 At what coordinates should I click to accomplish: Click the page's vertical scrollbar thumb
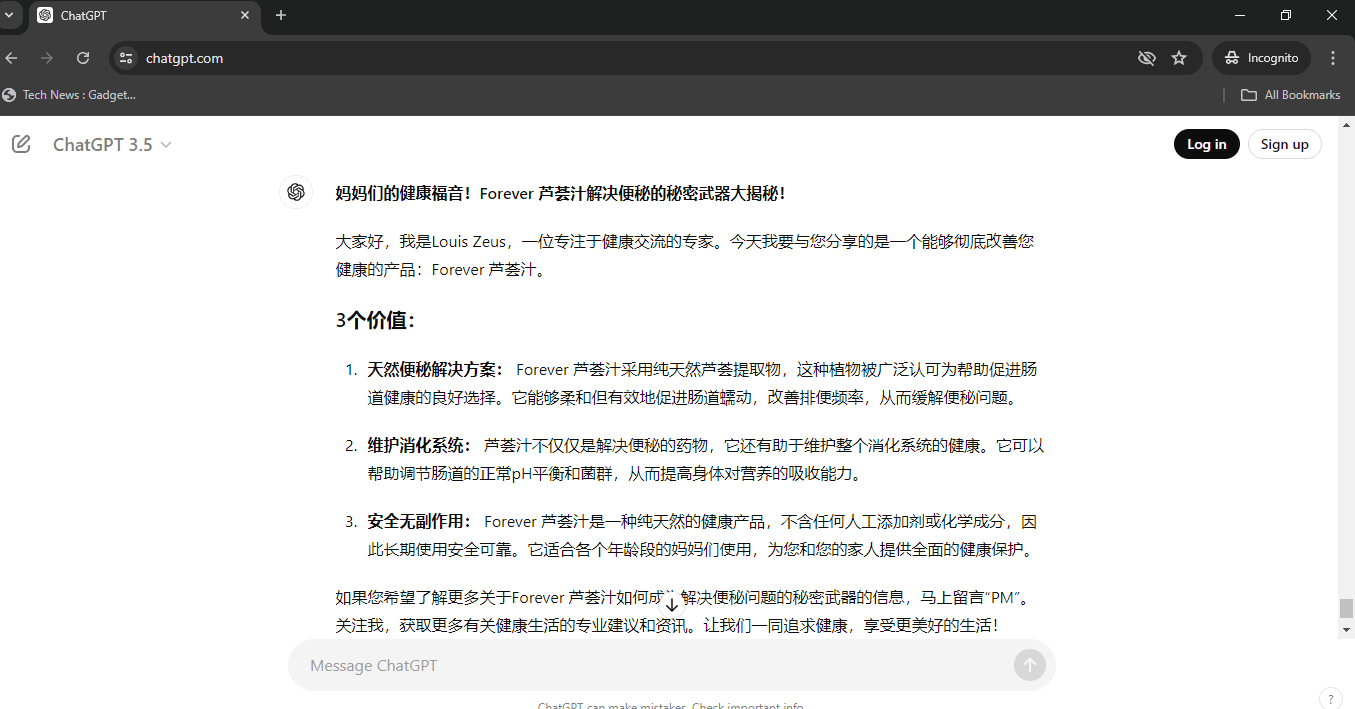pos(1346,608)
